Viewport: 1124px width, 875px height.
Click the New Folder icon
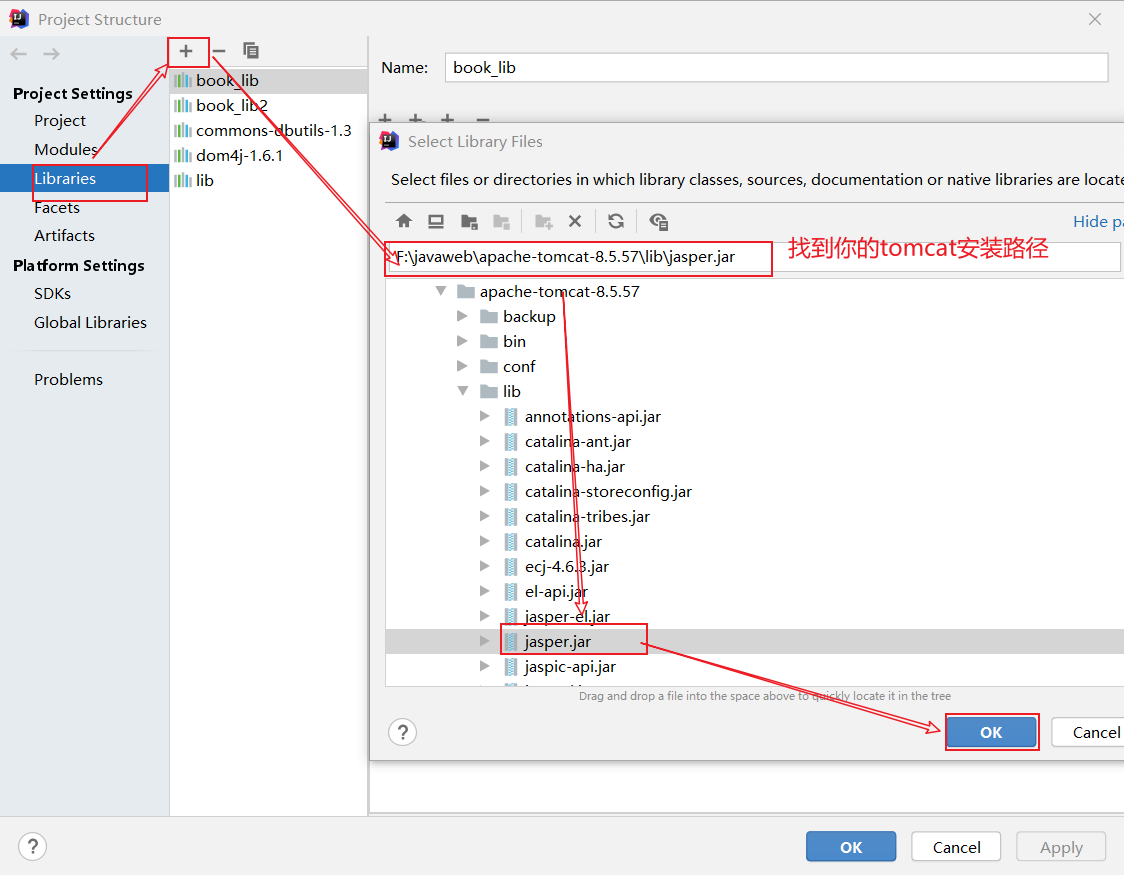pos(543,221)
